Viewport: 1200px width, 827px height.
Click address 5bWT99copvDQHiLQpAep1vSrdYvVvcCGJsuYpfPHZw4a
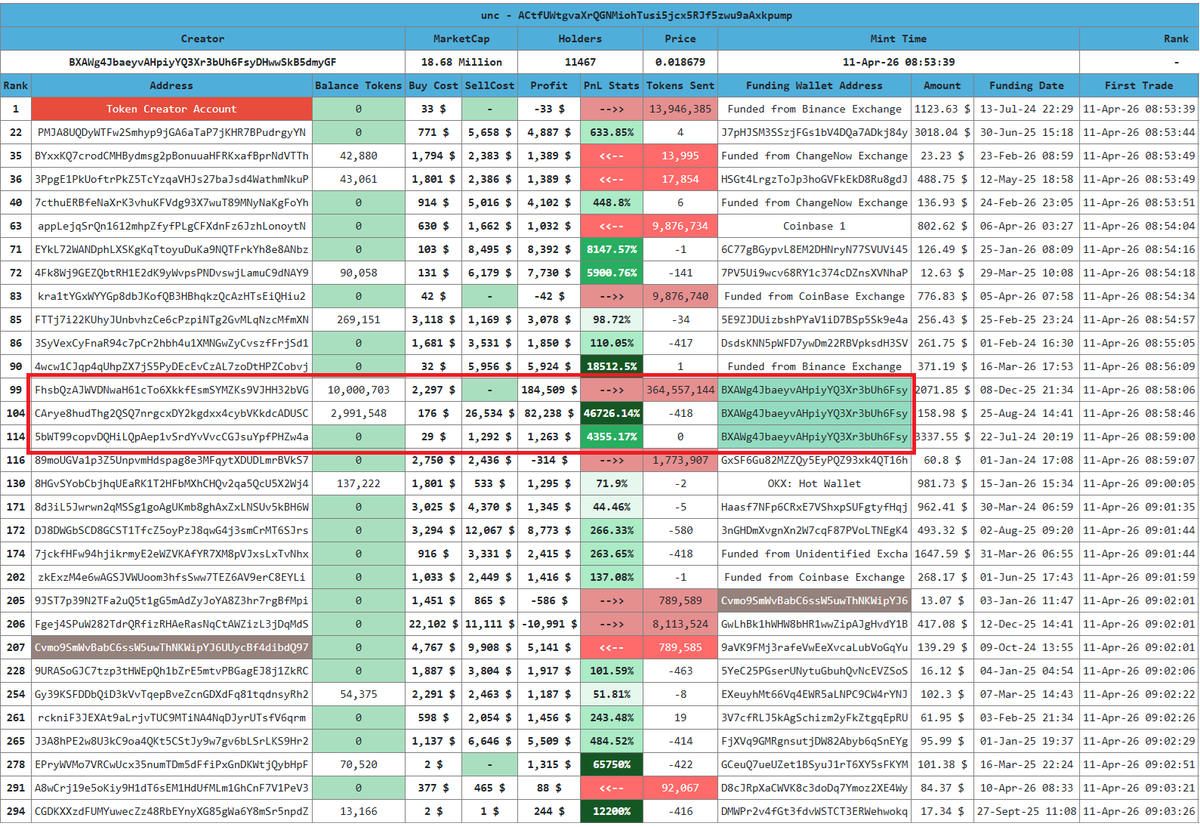pos(171,437)
